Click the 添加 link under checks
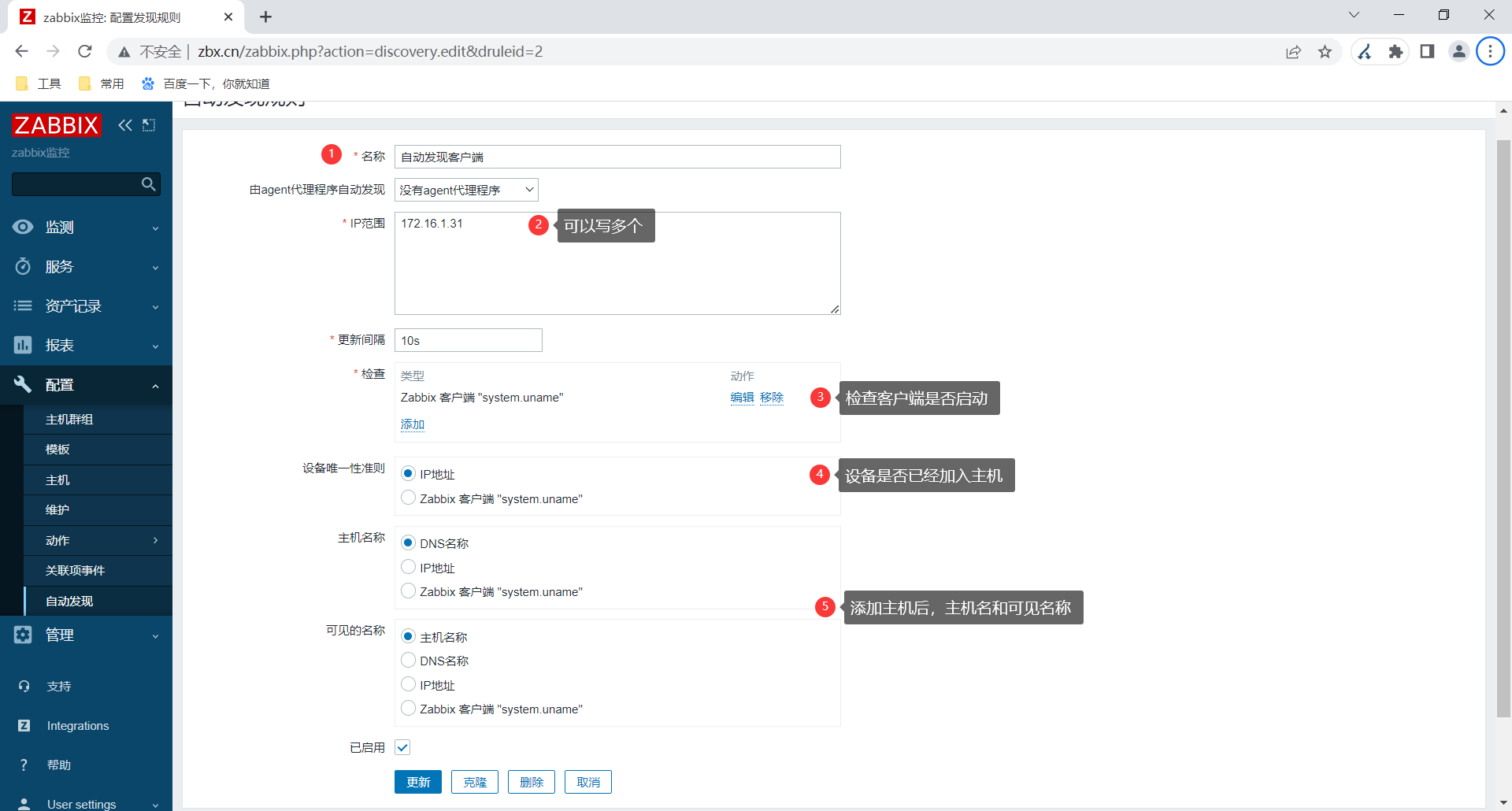The height and width of the screenshot is (811, 1512). click(x=413, y=424)
